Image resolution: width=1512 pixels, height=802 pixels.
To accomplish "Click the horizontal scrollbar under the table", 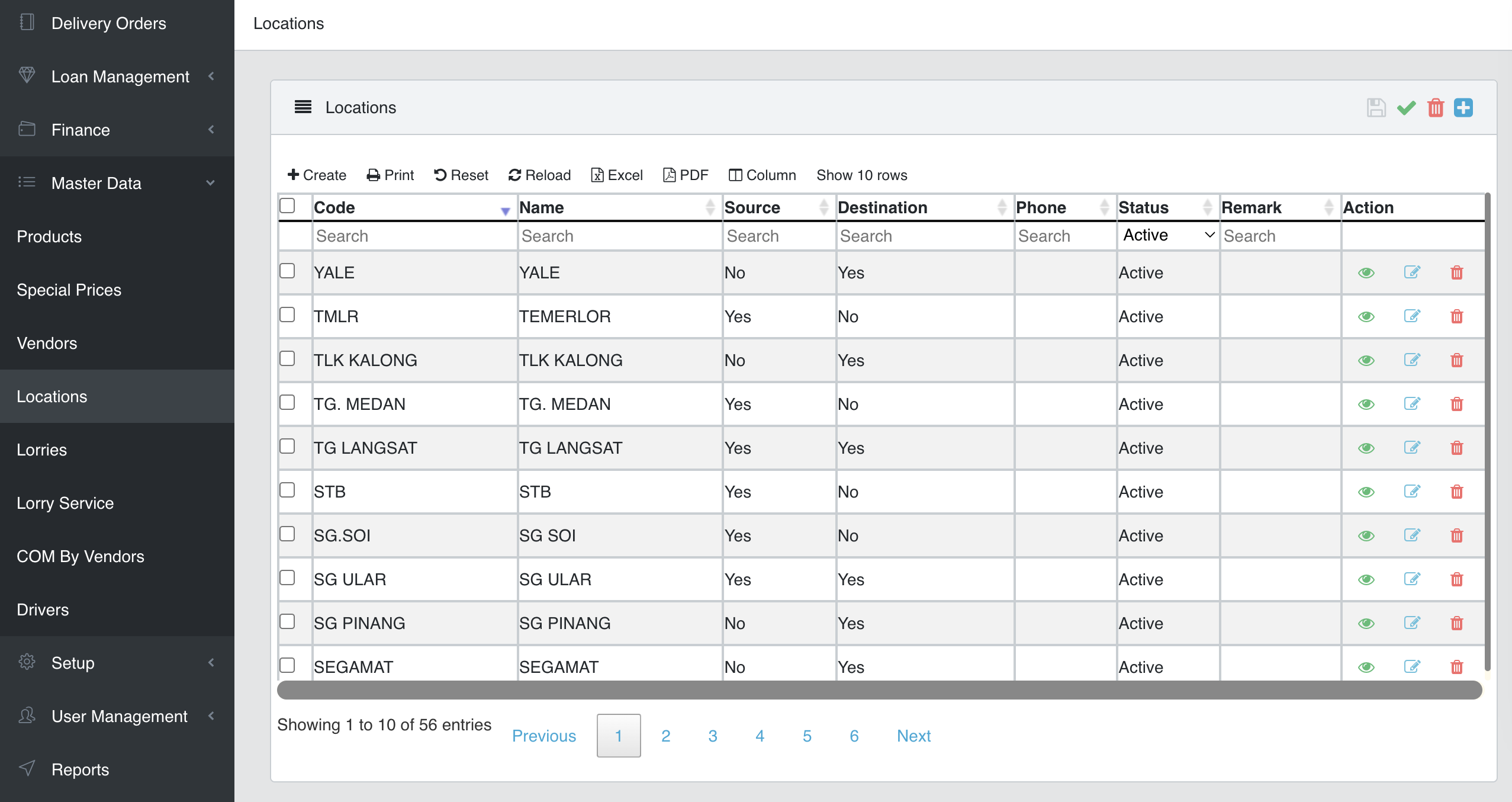I will tap(879, 690).
